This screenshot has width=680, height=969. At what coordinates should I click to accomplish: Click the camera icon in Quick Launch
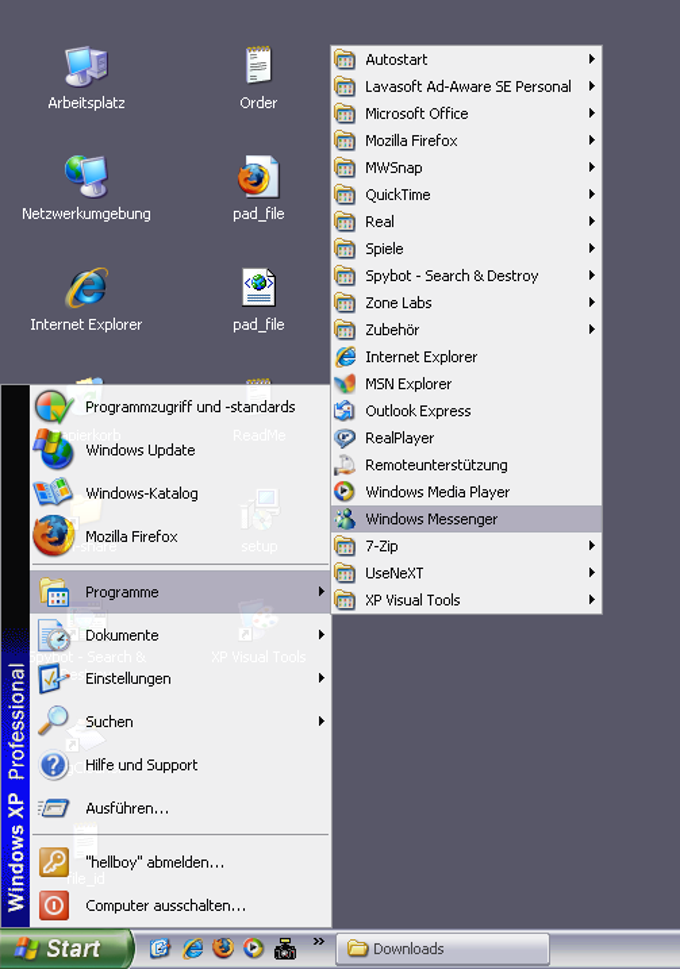(285, 949)
